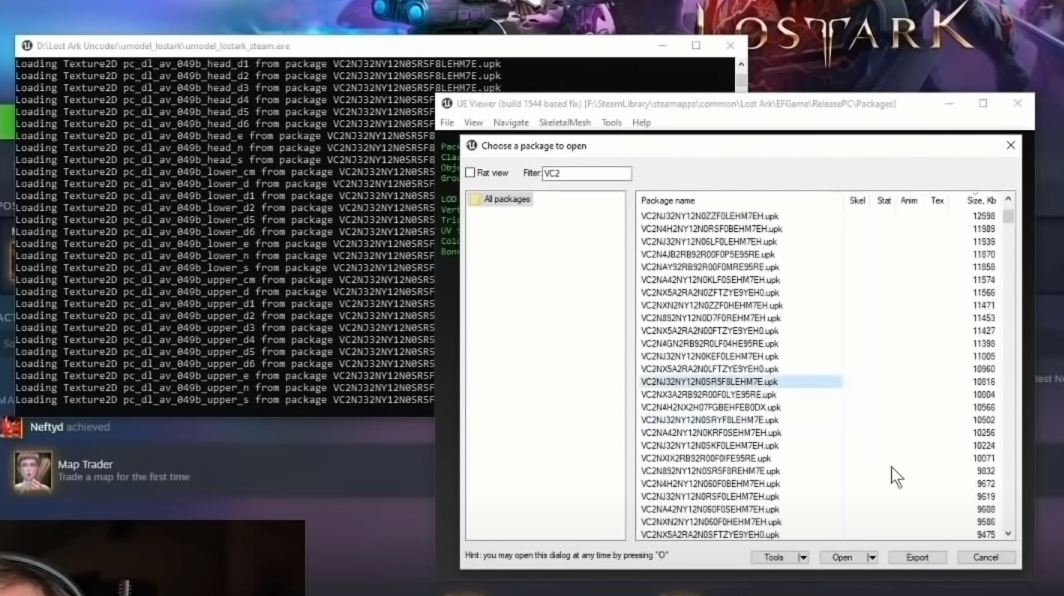
Task: Open the Tools menu in UE Viewer menu bar
Action: (611, 123)
